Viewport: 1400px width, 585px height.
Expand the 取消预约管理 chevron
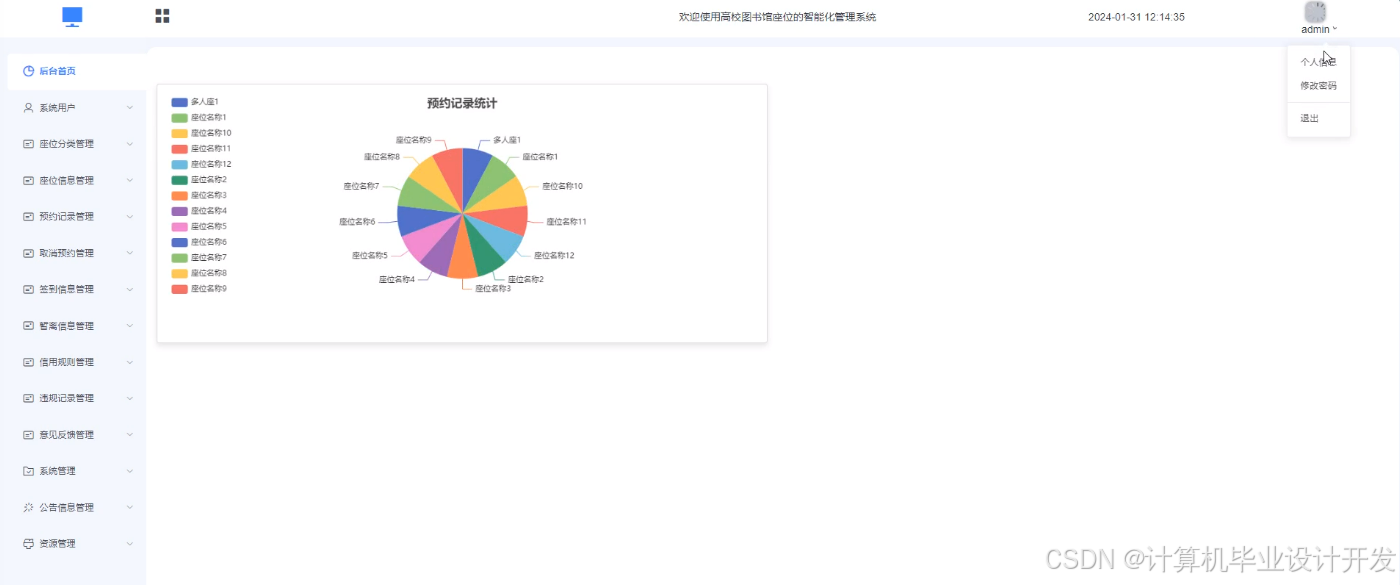point(130,253)
